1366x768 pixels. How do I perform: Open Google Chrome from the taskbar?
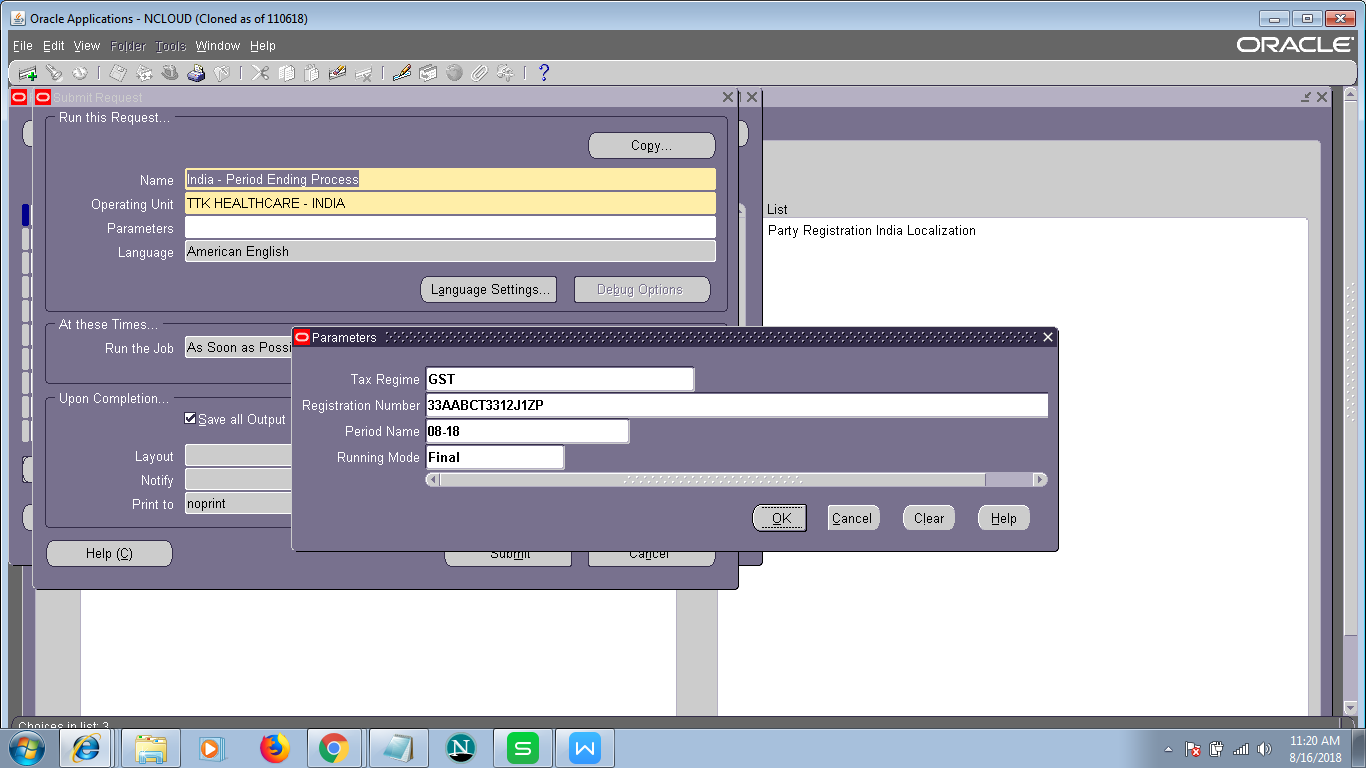334,748
